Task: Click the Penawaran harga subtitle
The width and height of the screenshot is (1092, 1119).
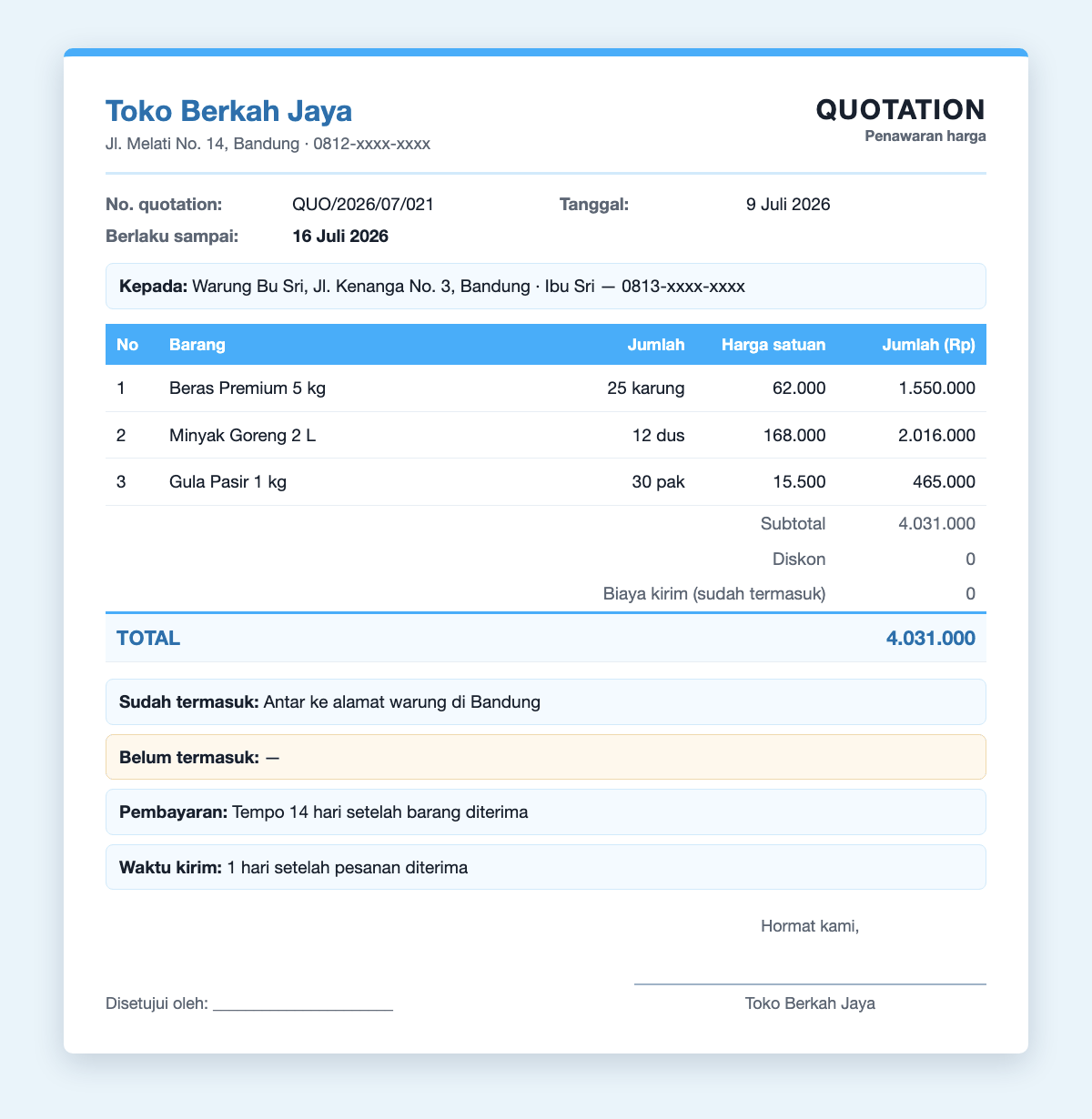Action: click(x=925, y=137)
